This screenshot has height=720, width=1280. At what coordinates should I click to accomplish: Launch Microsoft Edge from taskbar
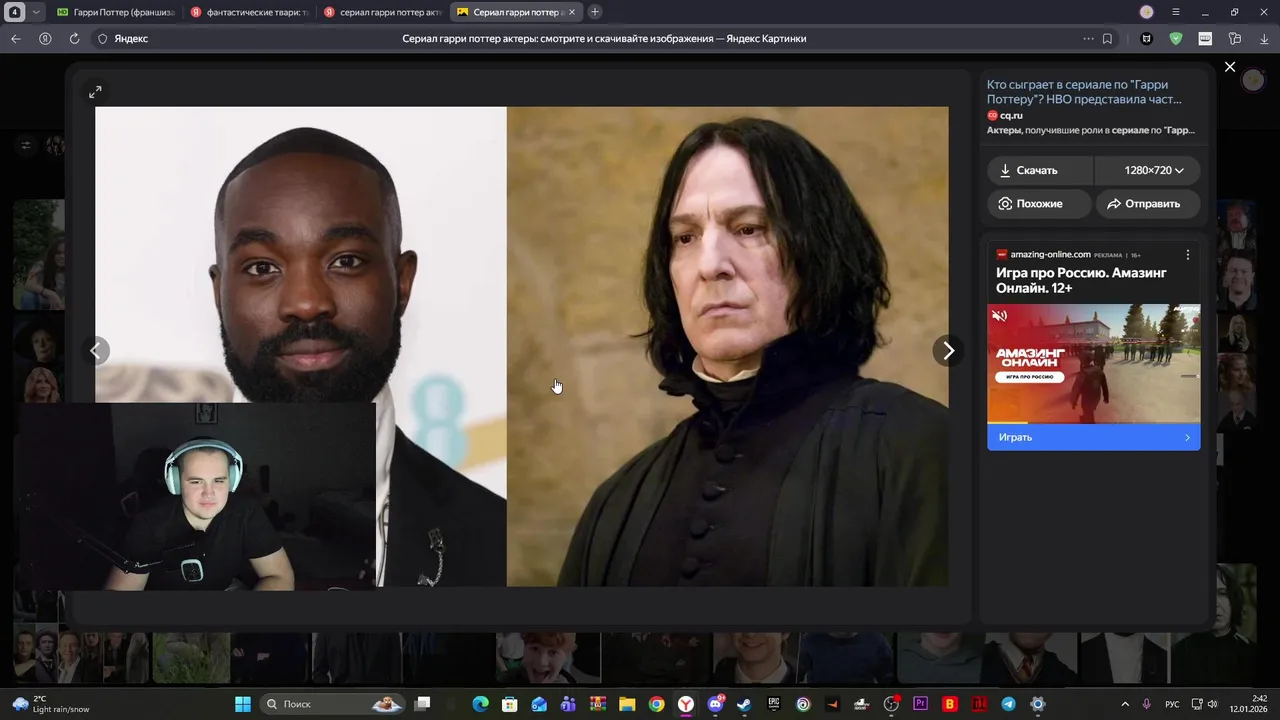click(x=481, y=704)
